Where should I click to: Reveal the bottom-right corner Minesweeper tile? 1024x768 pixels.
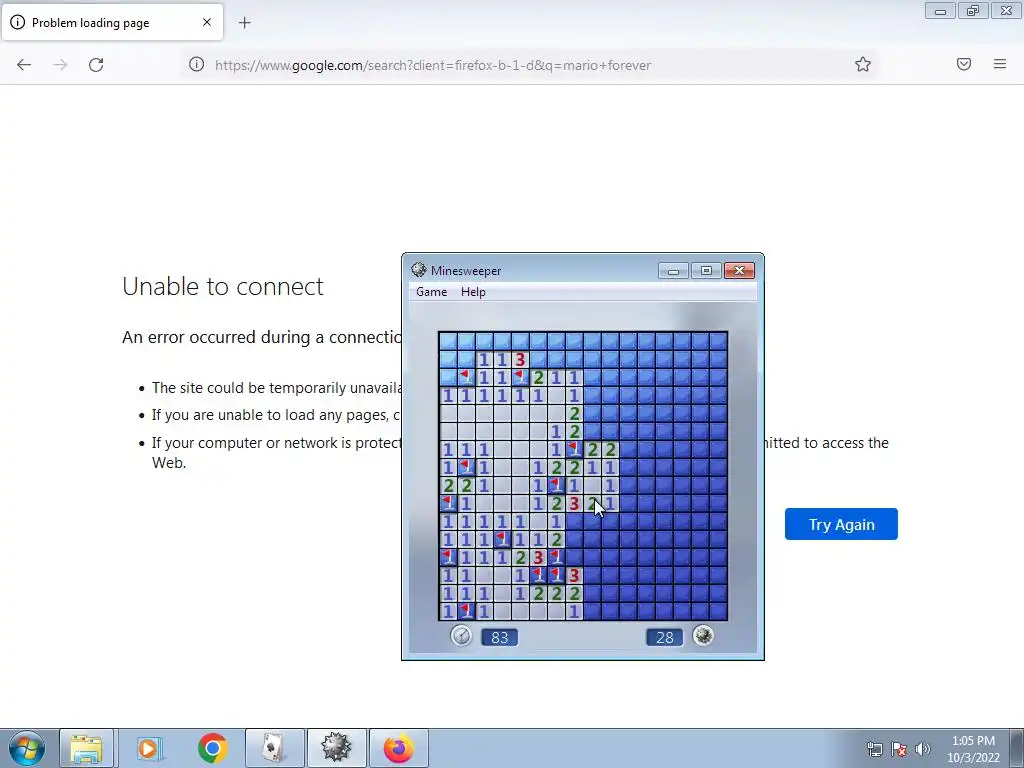click(718, 611)
